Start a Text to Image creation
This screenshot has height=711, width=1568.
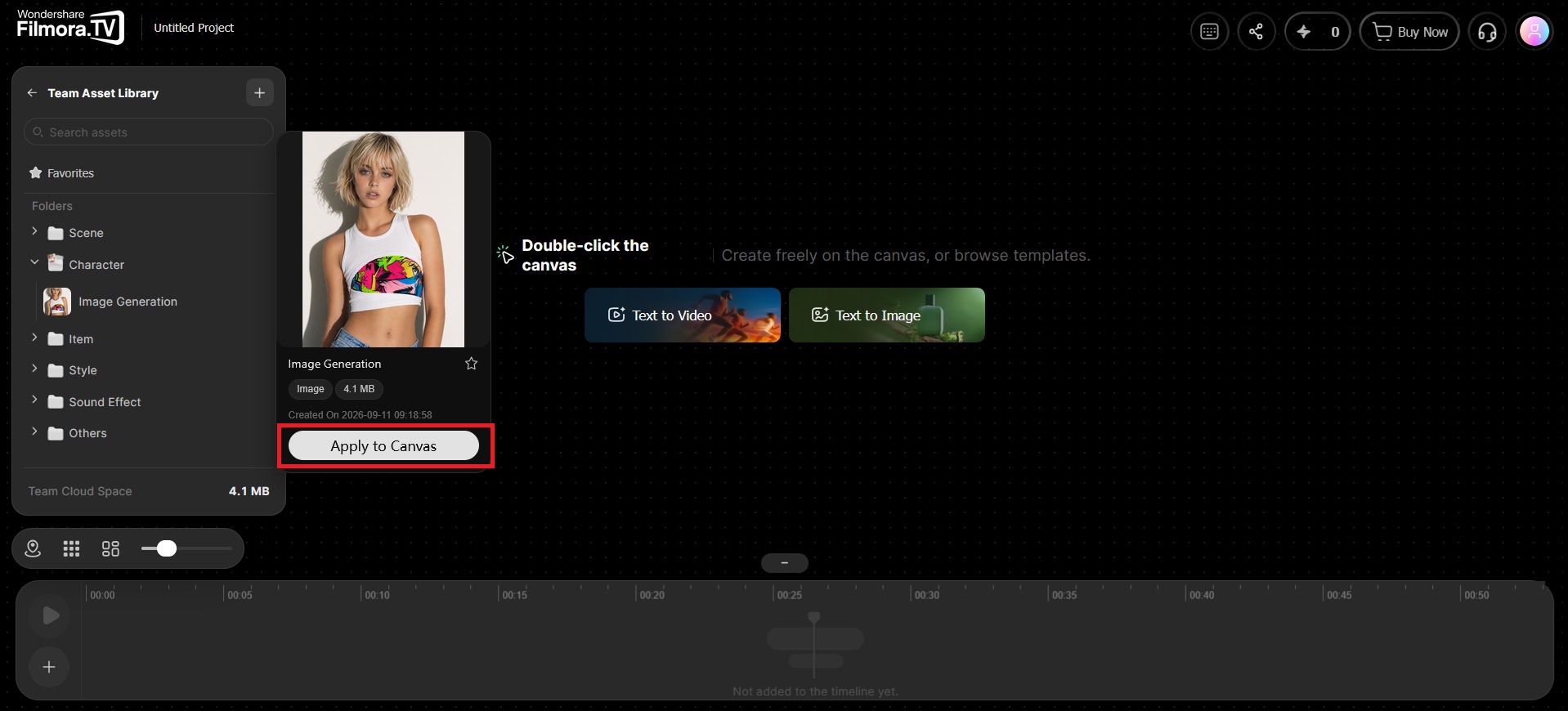[887, 315]
